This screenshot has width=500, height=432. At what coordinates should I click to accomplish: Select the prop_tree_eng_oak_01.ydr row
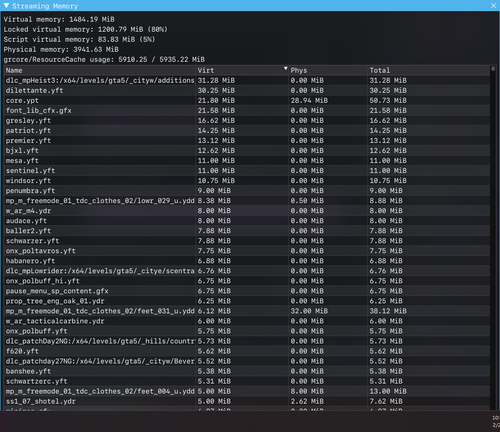pos(247,301)
